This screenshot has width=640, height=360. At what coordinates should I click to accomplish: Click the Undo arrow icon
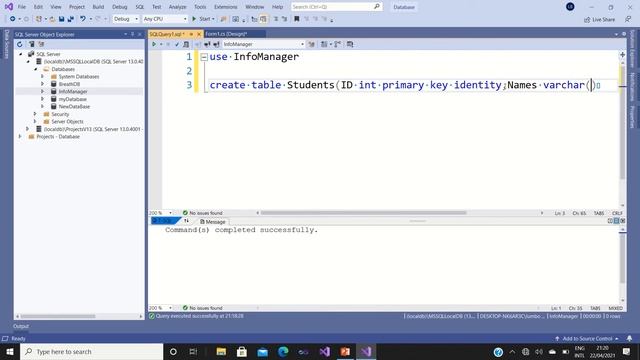pos(83,19)
